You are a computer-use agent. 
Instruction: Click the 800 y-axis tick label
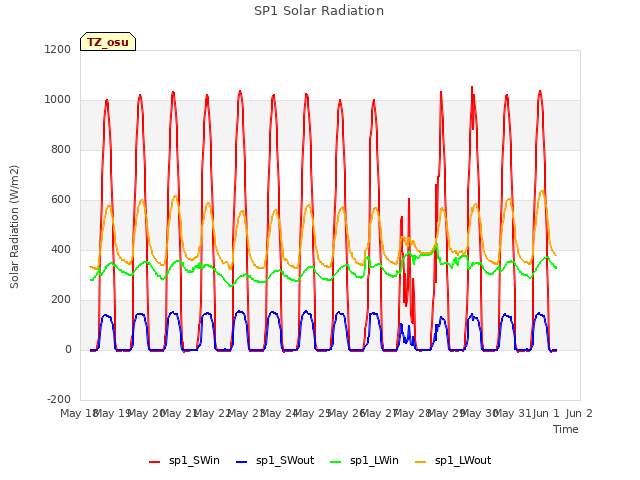(61, 149)
